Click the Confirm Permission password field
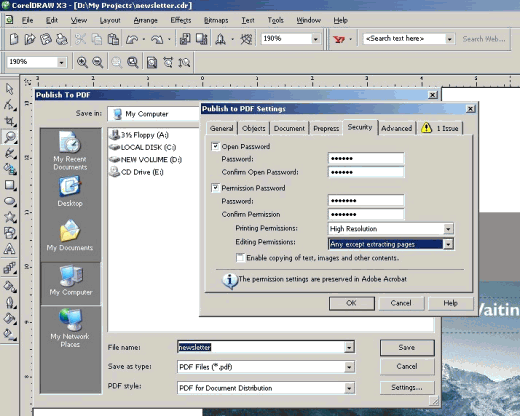Viewport: 520px width, 416px height. tap(366, 214)
